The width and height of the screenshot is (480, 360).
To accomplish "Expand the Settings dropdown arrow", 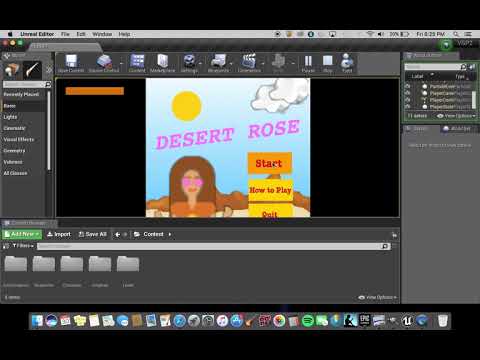I will point(200,63).
